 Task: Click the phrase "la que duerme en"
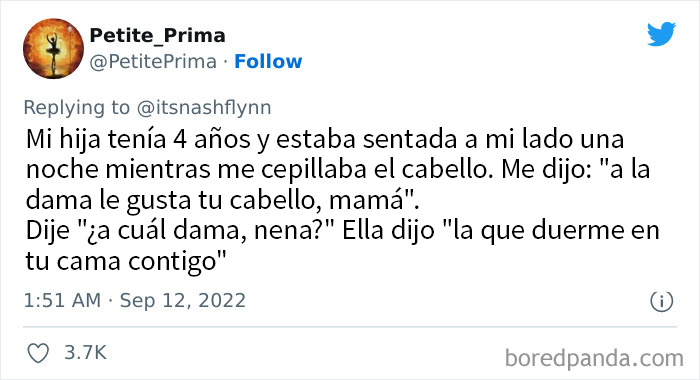click(x=550, y=231)
